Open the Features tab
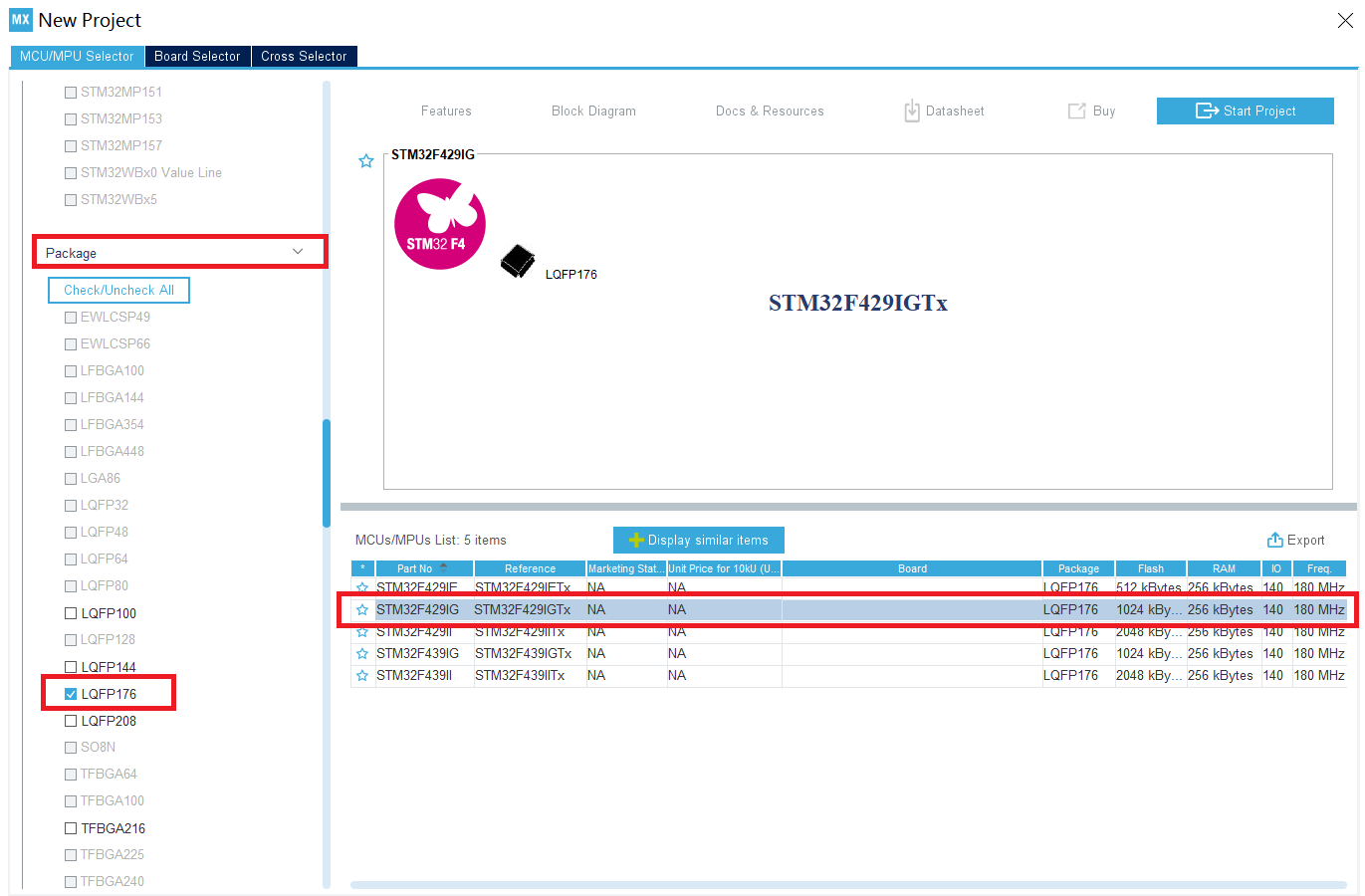The image size is (1365, 896). [446, 112]
